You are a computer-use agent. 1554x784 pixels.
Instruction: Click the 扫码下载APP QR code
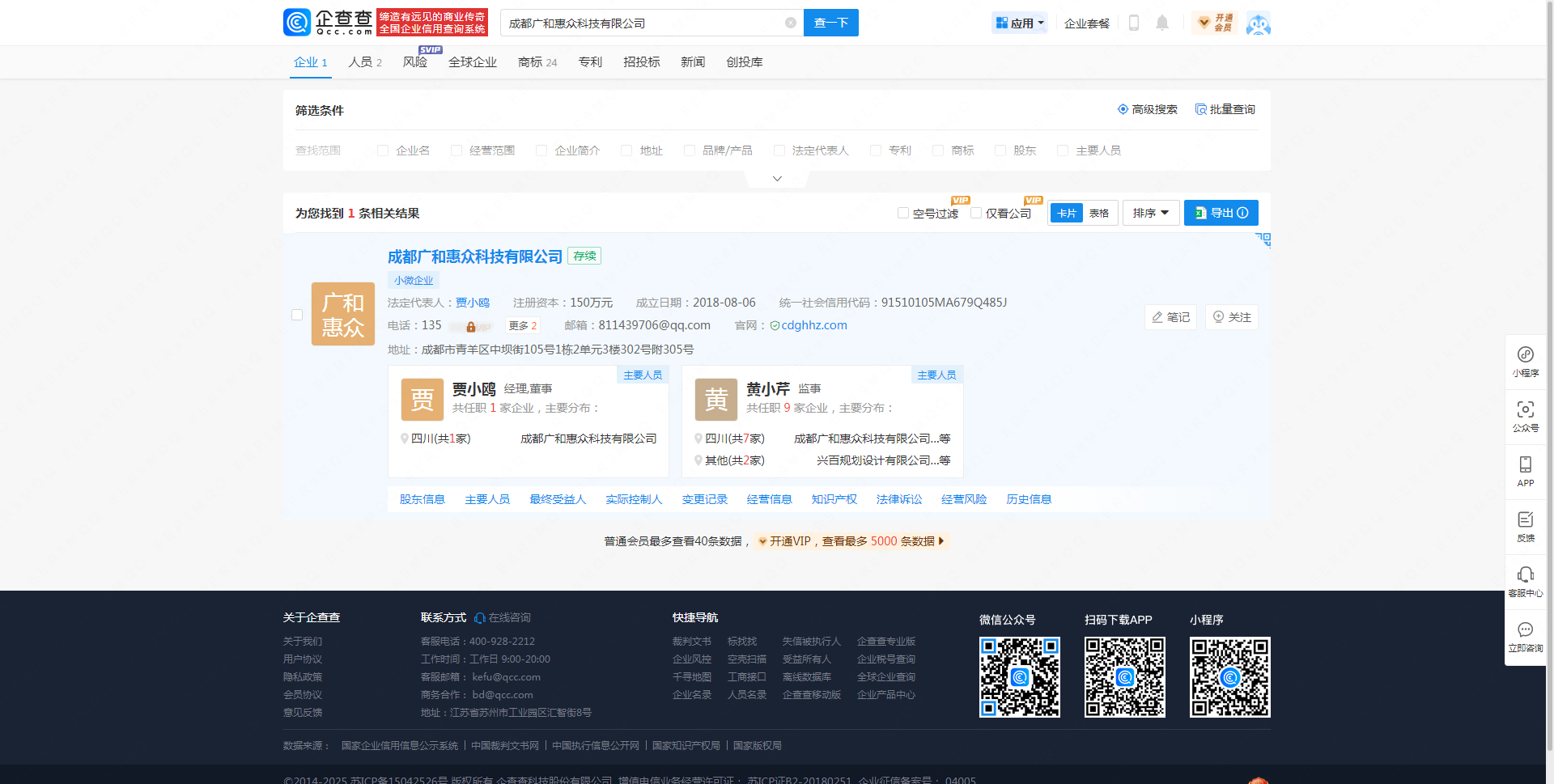click(x=1125, y=677)
